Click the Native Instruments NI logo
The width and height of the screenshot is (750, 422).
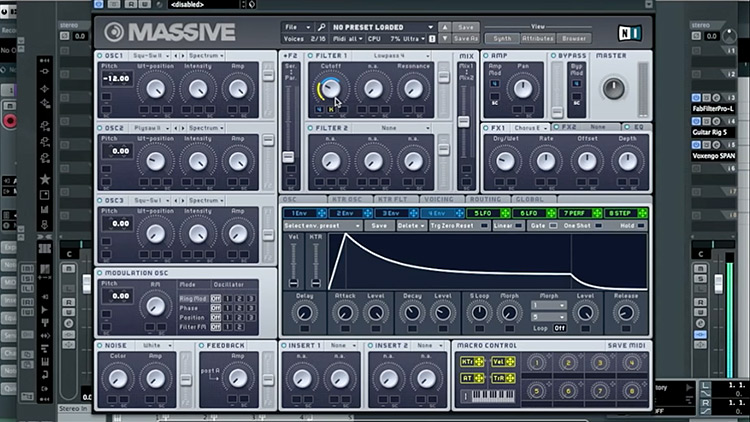coord(629,33)
